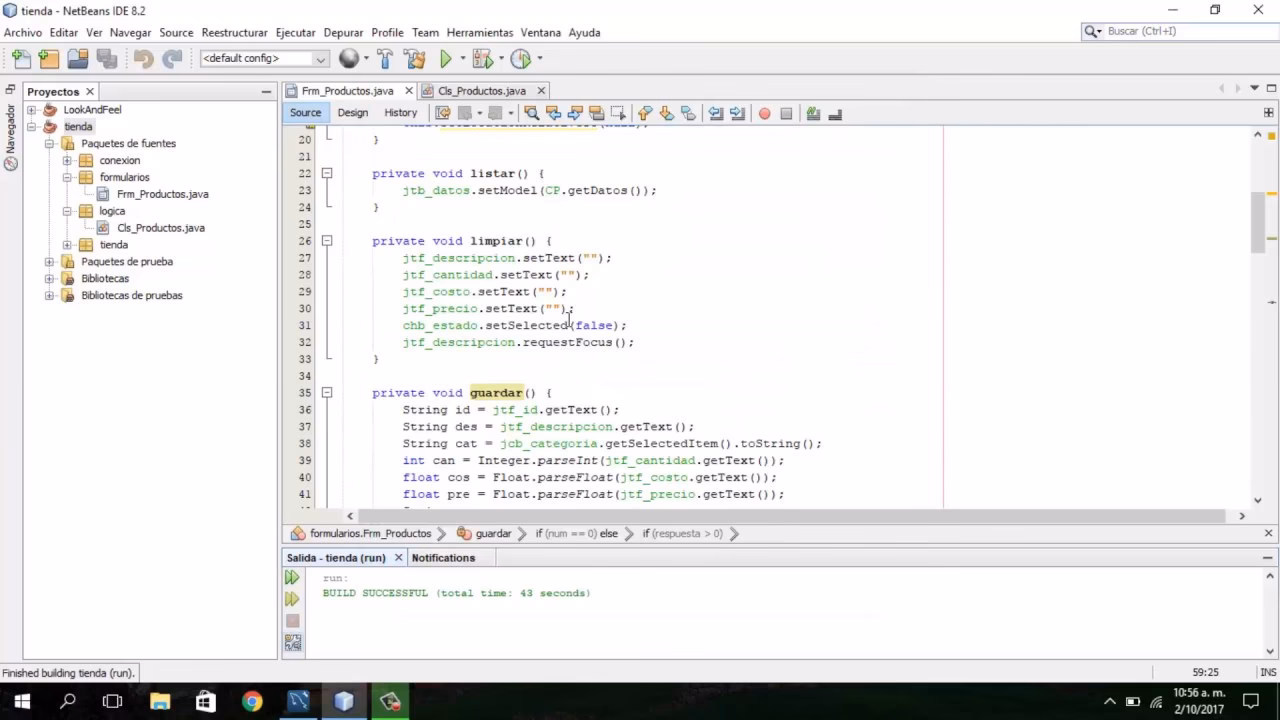
Task: Expand the conexion package node
Action: pos(67,161)
